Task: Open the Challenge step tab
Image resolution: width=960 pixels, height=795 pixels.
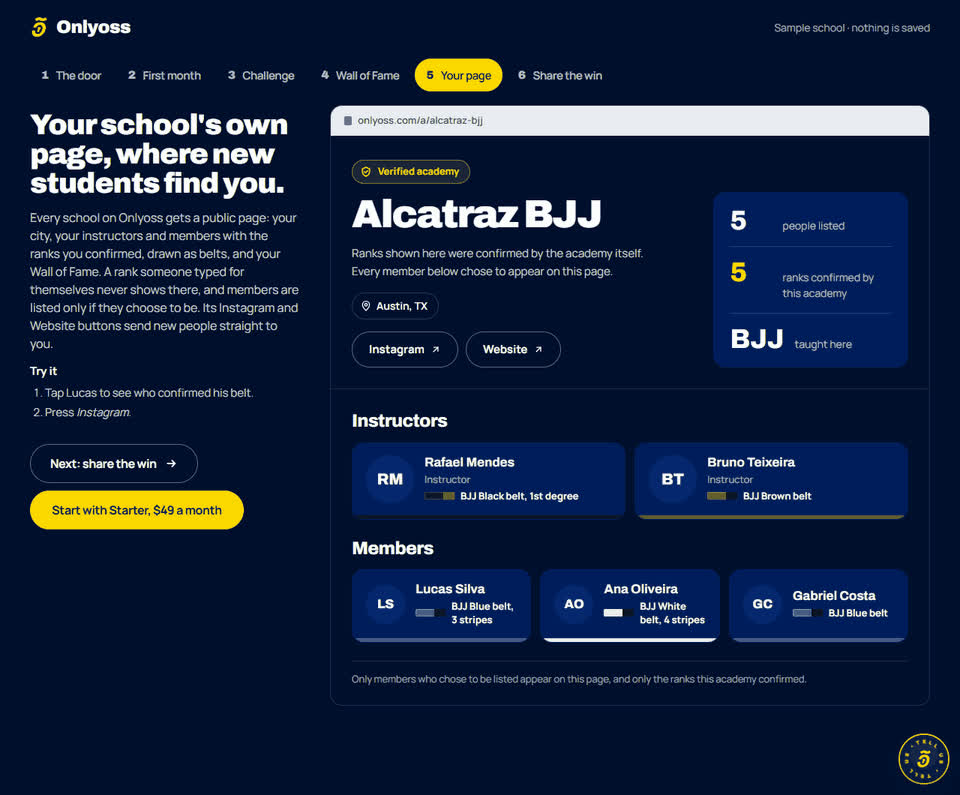Action: pos(261,75)
